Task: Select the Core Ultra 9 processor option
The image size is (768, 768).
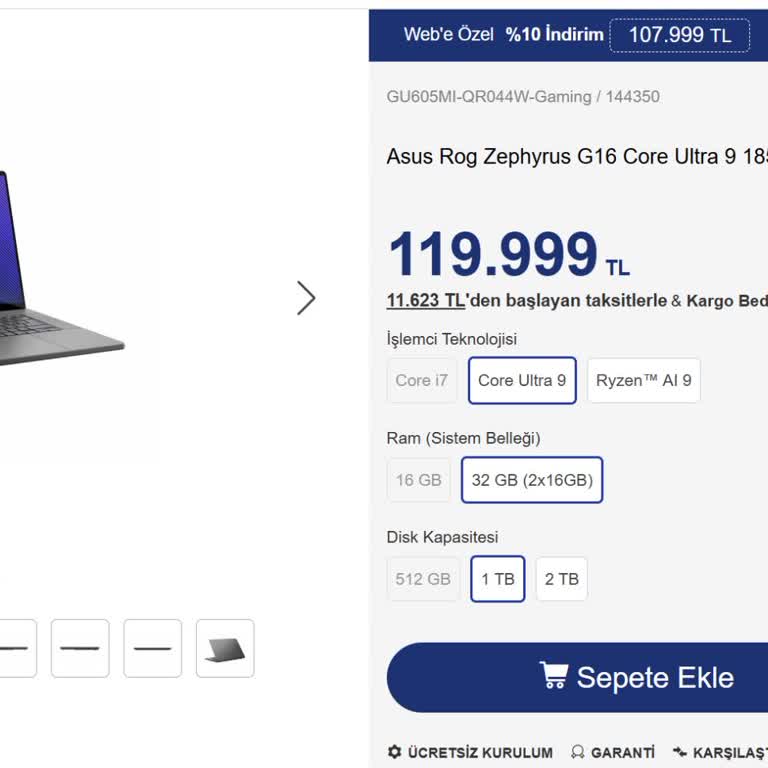Action: (x=522, y=380)
